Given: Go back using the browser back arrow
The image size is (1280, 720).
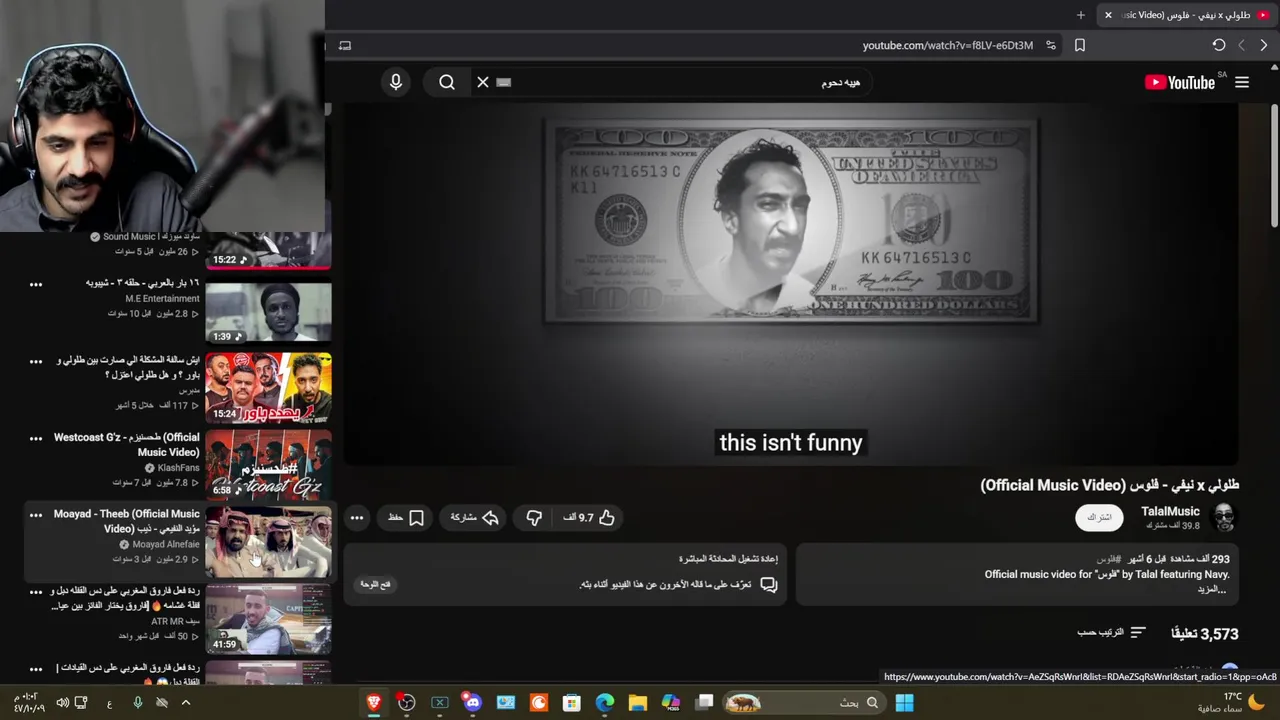Looking at the screenshot, I should coord(1264,45).
